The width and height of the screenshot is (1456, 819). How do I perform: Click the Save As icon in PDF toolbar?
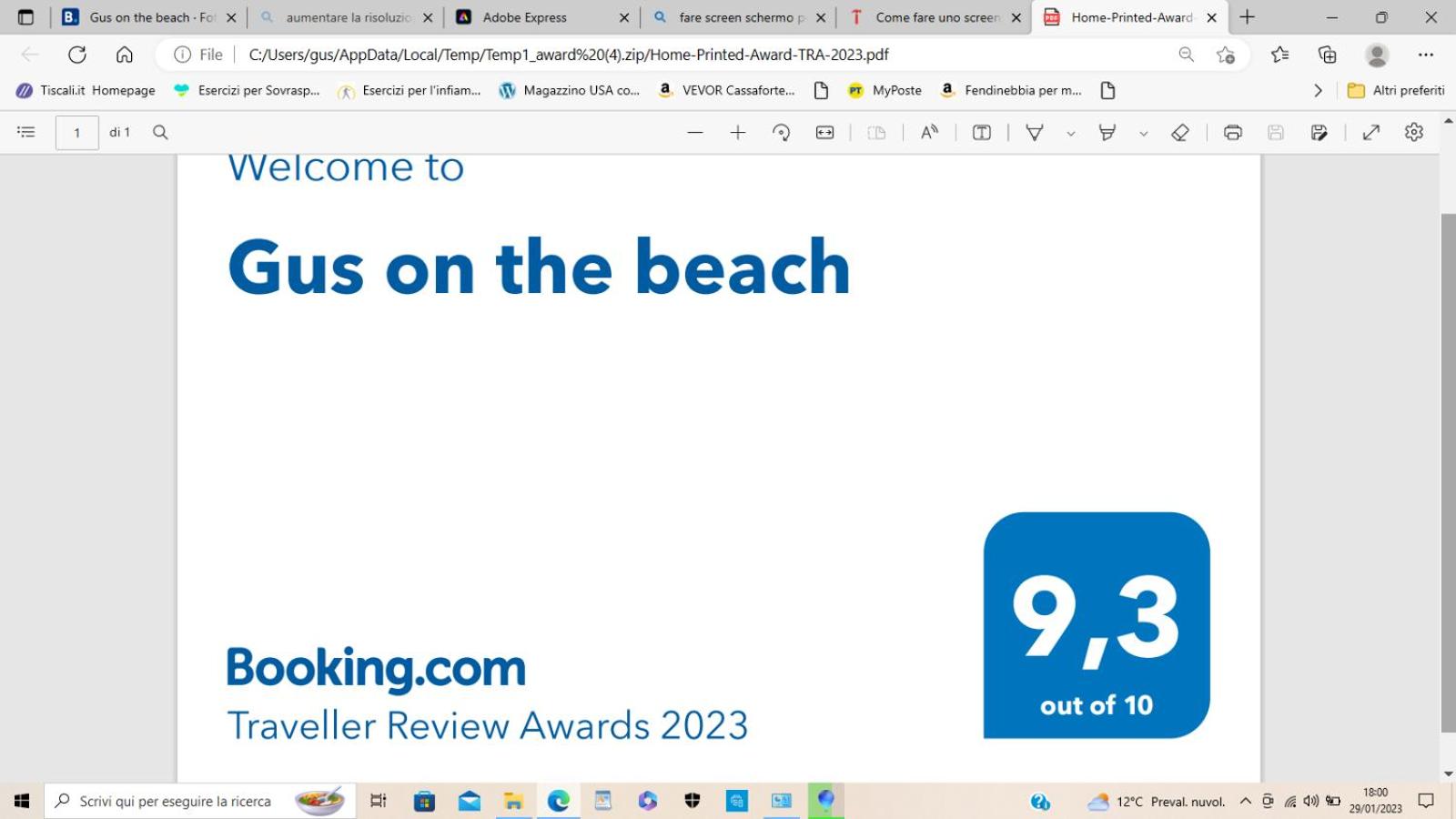tap(1319, 133)
